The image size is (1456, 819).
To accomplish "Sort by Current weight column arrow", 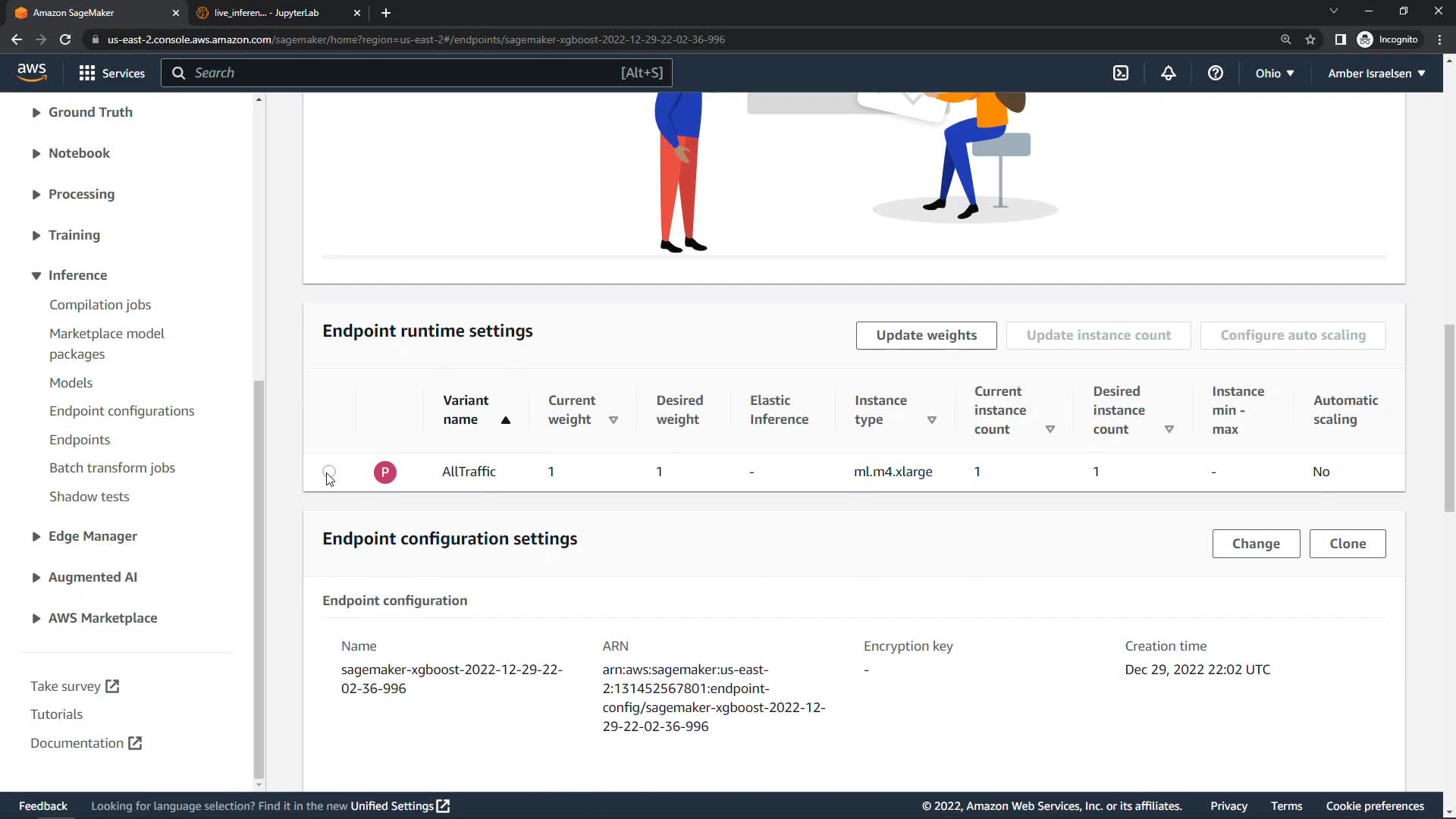I will [613, 420].
